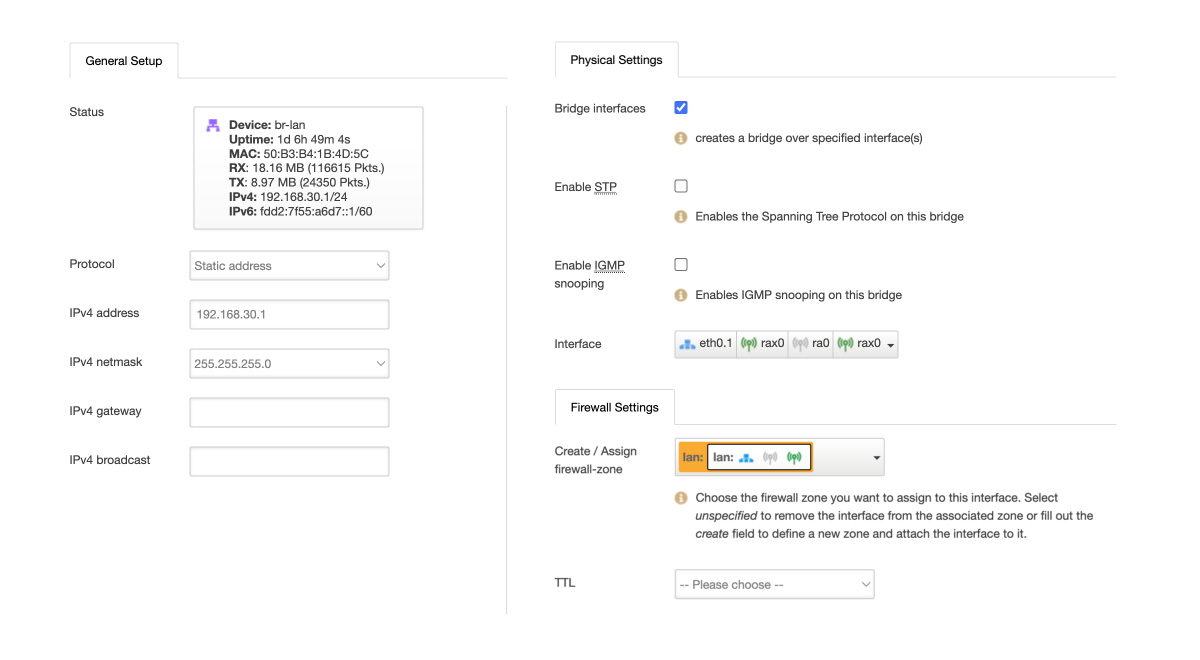This screenshot has width=1200, height=660.
Task: Expand the IPv4 netmask dropdown
Action: (288, 364)
